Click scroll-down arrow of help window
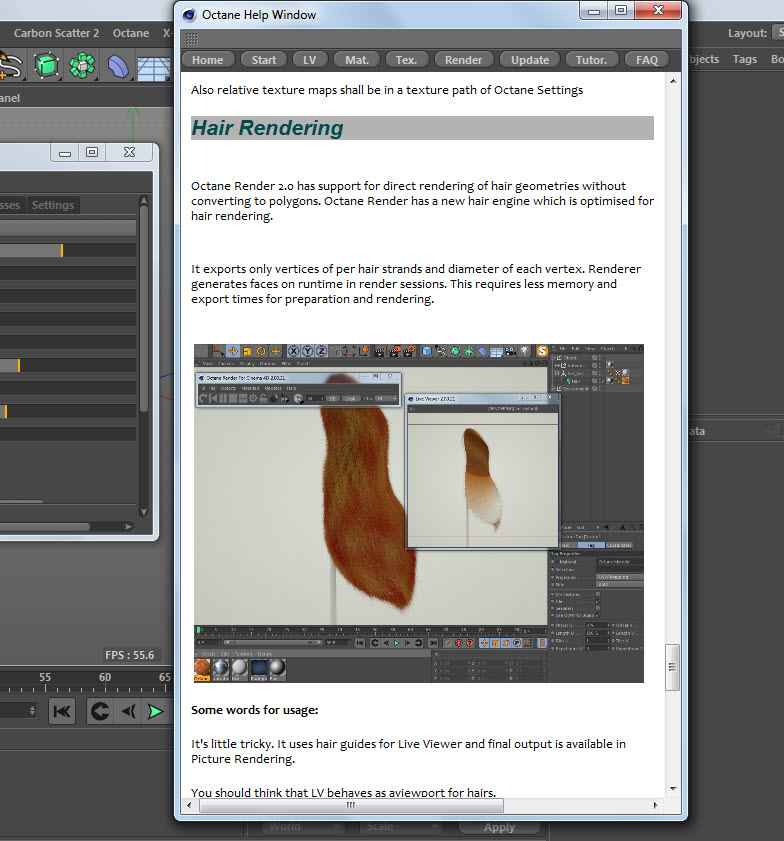 click(673, 788)
